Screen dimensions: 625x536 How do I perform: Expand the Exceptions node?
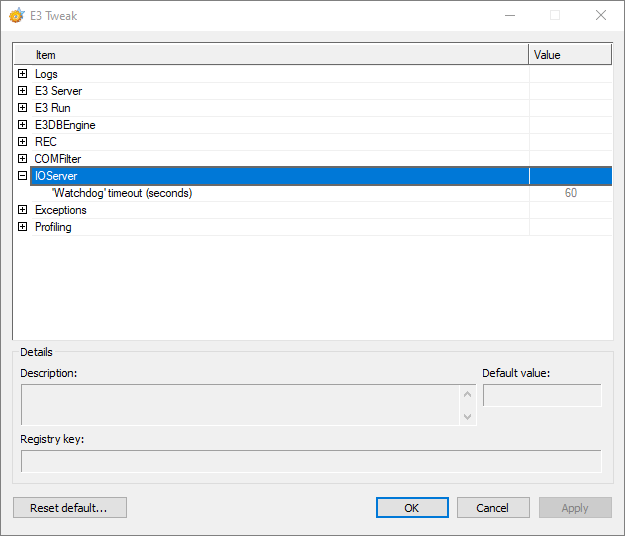(22, 210)
